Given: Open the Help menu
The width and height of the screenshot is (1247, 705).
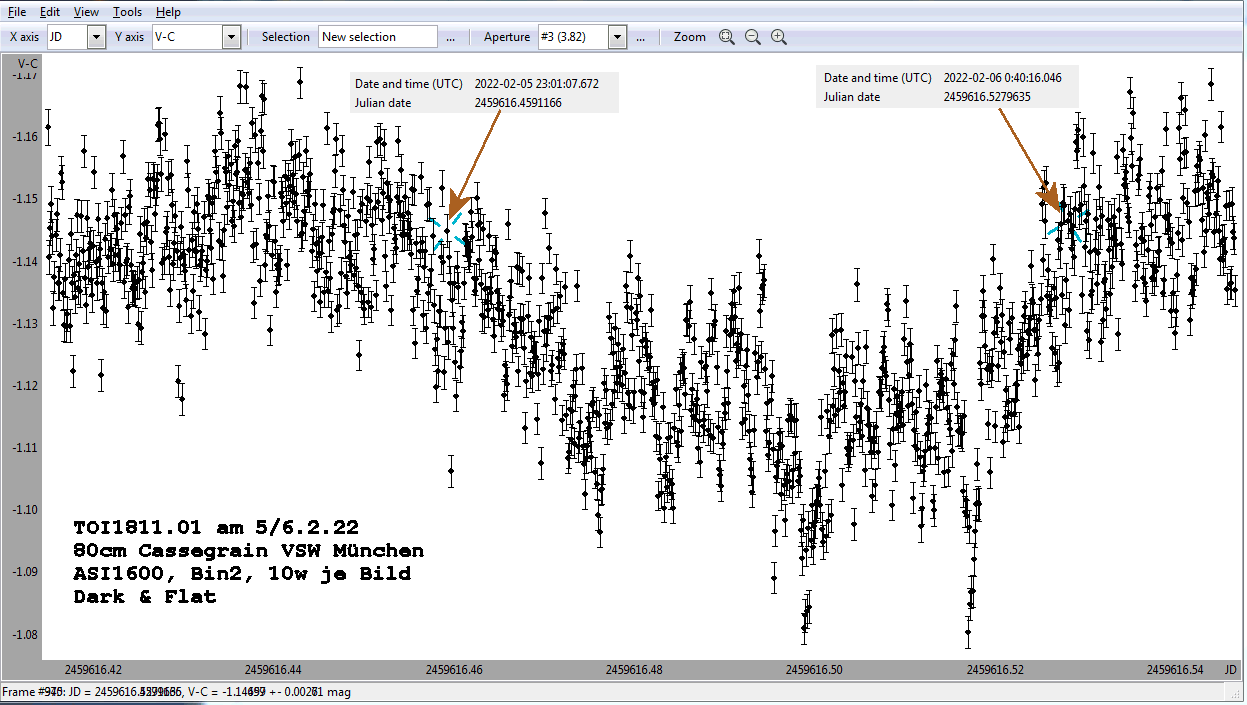Looking at the screenshot, I should [x=169, y=12].
